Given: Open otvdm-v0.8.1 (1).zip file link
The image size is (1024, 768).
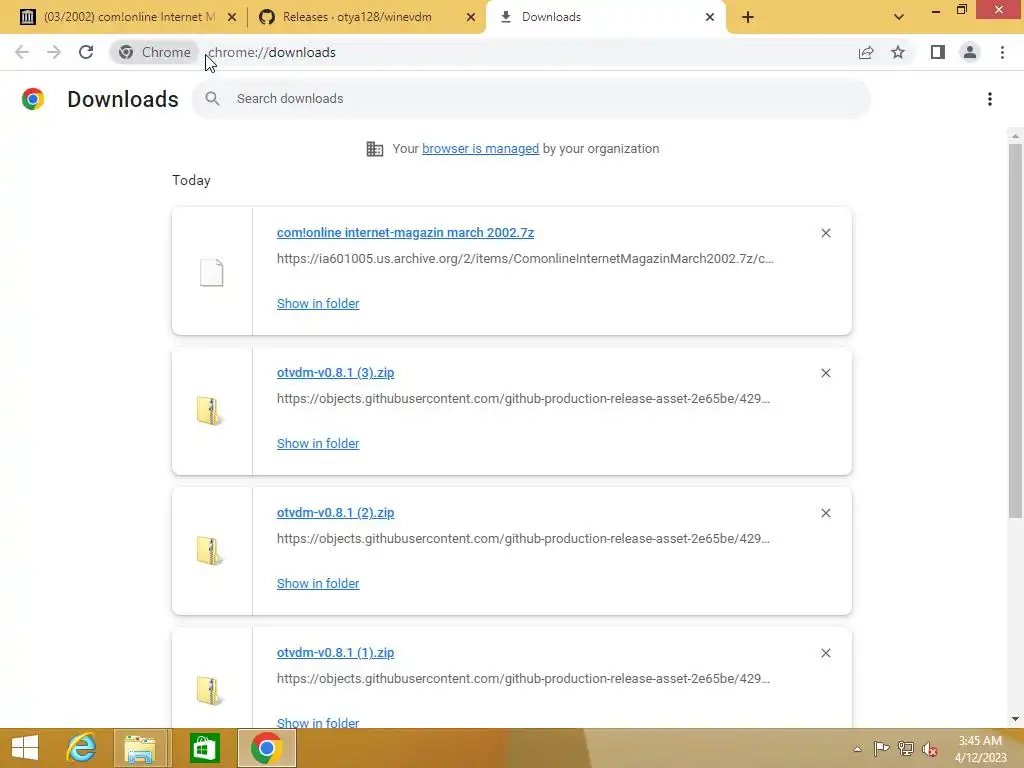Looking at the screenshot, I should 335,652.
